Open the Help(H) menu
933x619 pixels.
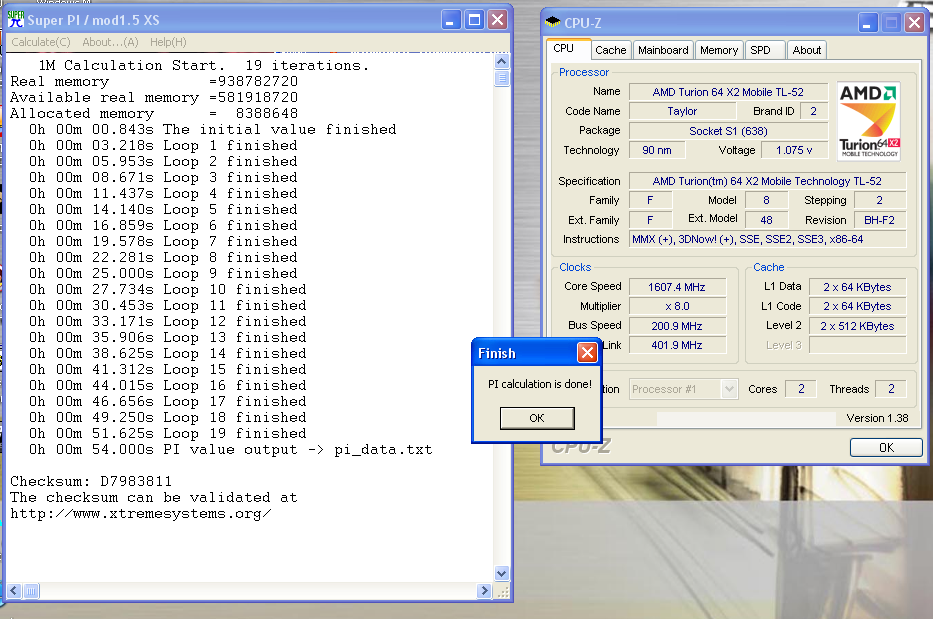click(x=168, y=42)
